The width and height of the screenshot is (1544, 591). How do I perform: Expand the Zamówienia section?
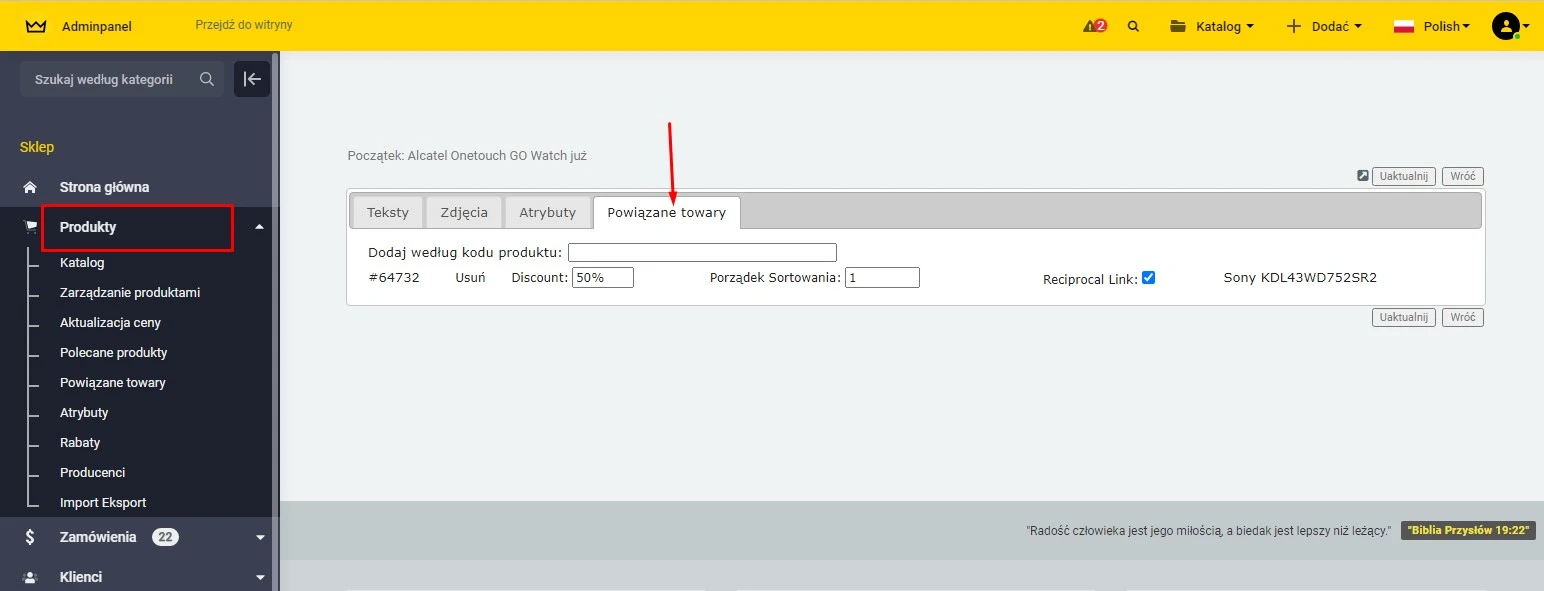tap(259, 536)
